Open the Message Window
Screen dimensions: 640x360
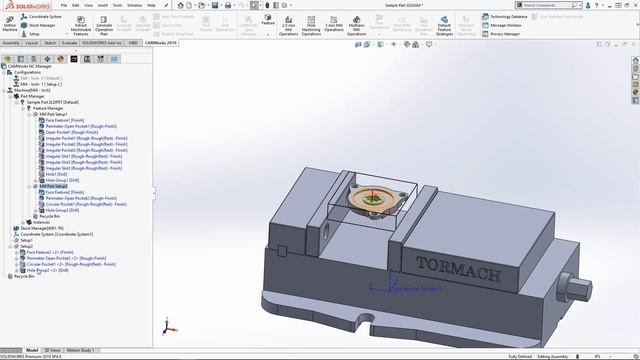coord(502,25)
